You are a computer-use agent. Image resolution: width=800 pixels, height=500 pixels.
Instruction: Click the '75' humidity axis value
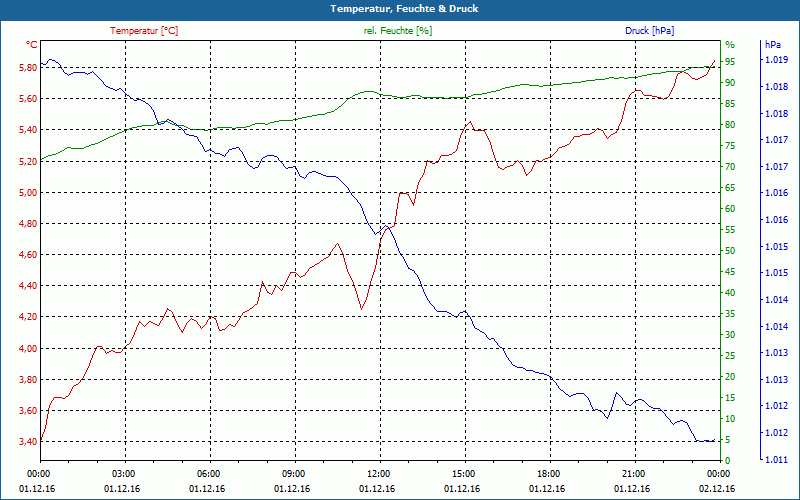[730, 146]
